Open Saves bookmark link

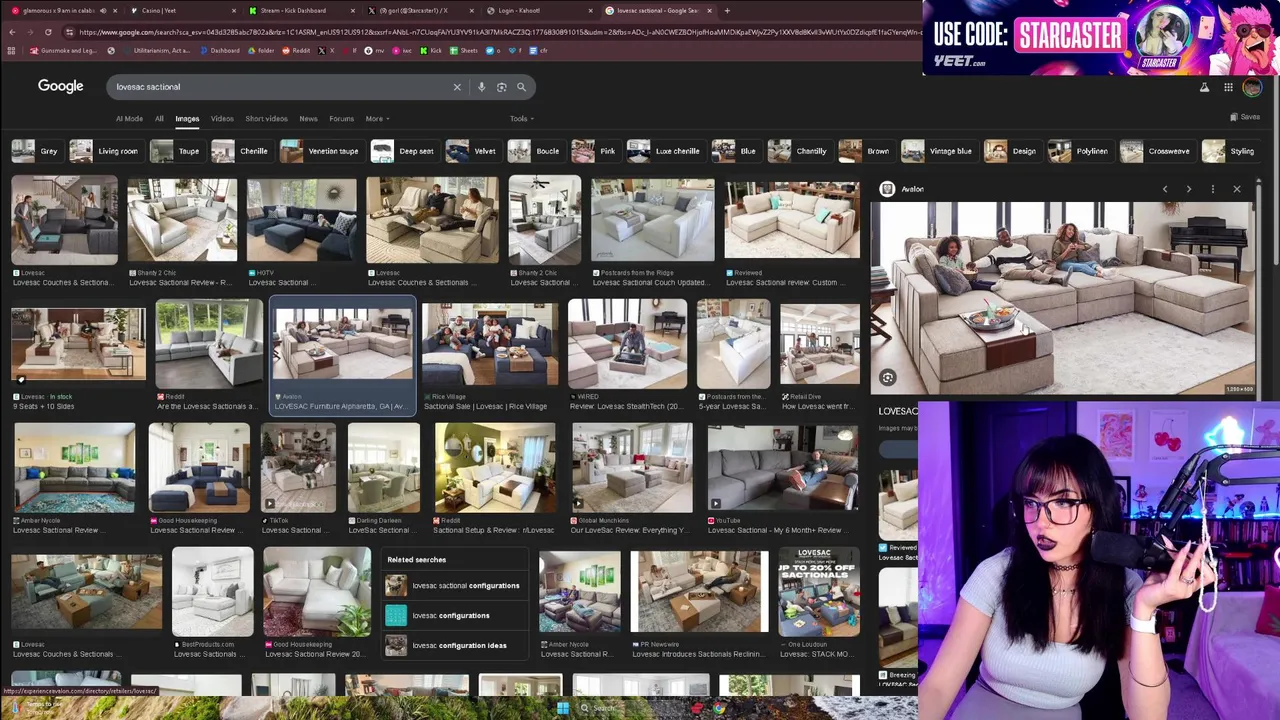click(x=1245, y=117)
